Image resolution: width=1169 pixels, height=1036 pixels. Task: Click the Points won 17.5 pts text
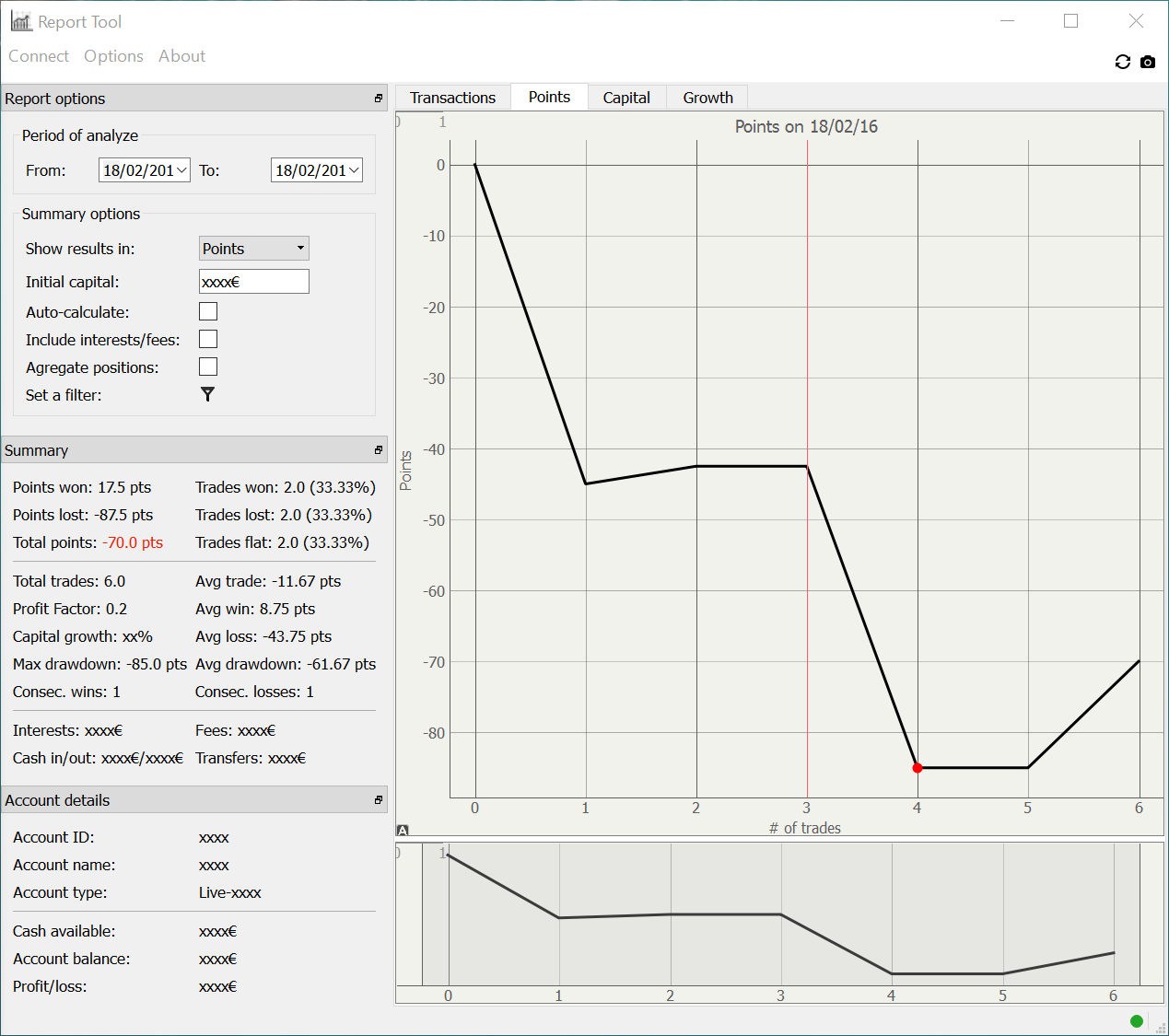82,487
